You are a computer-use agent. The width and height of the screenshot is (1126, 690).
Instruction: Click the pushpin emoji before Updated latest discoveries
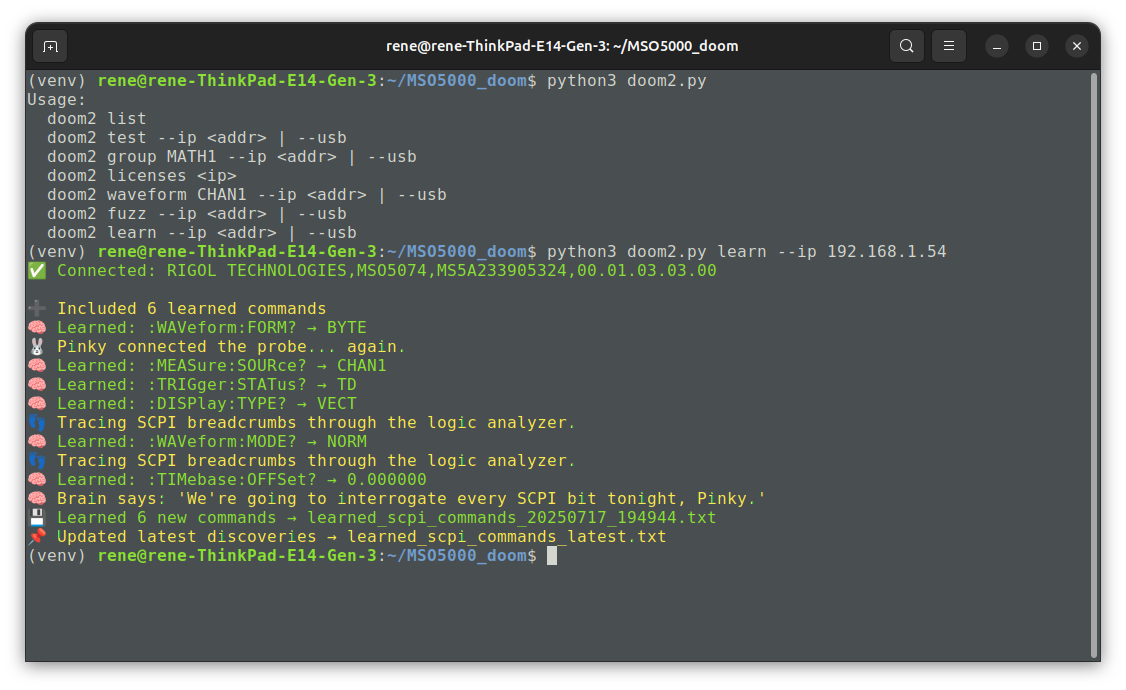(37, 537)
